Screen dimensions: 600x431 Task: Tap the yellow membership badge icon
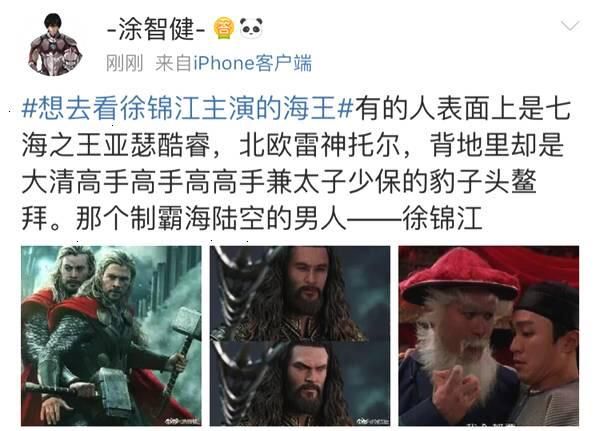point(224,29)
